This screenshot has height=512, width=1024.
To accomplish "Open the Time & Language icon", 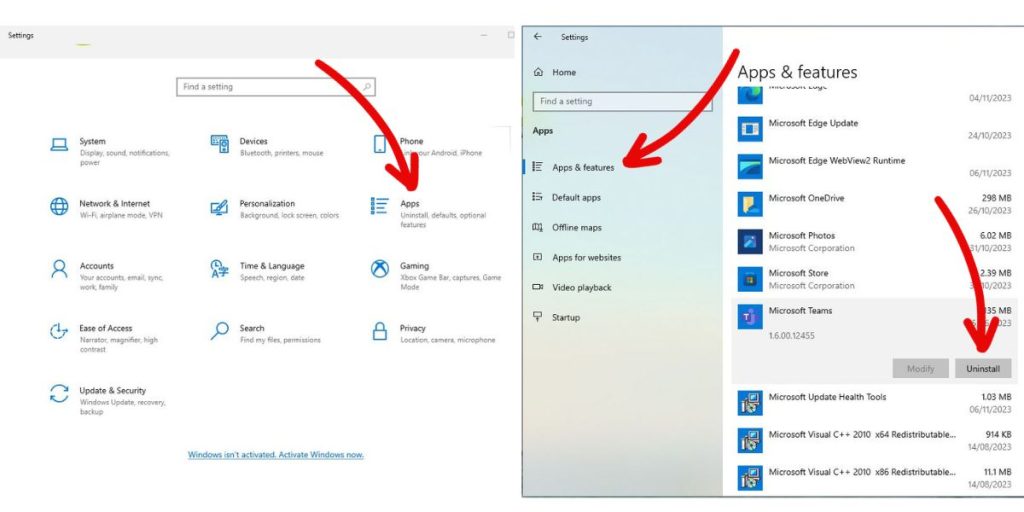I will 219,269.
